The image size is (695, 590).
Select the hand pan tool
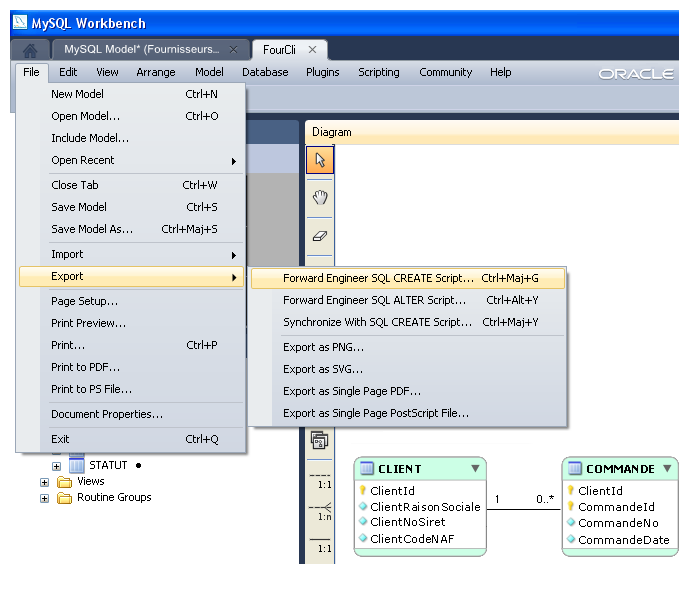coord(320,197)
